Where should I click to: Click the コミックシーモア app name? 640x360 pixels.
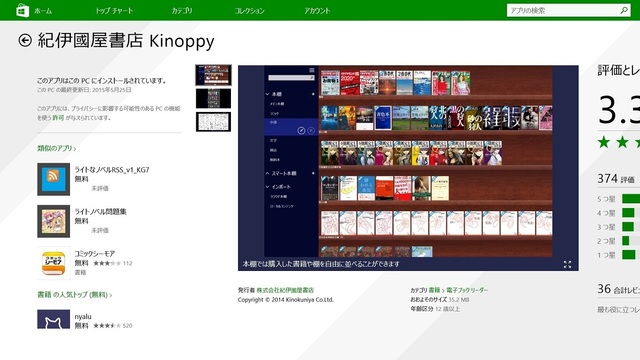(x=95, y=253)
